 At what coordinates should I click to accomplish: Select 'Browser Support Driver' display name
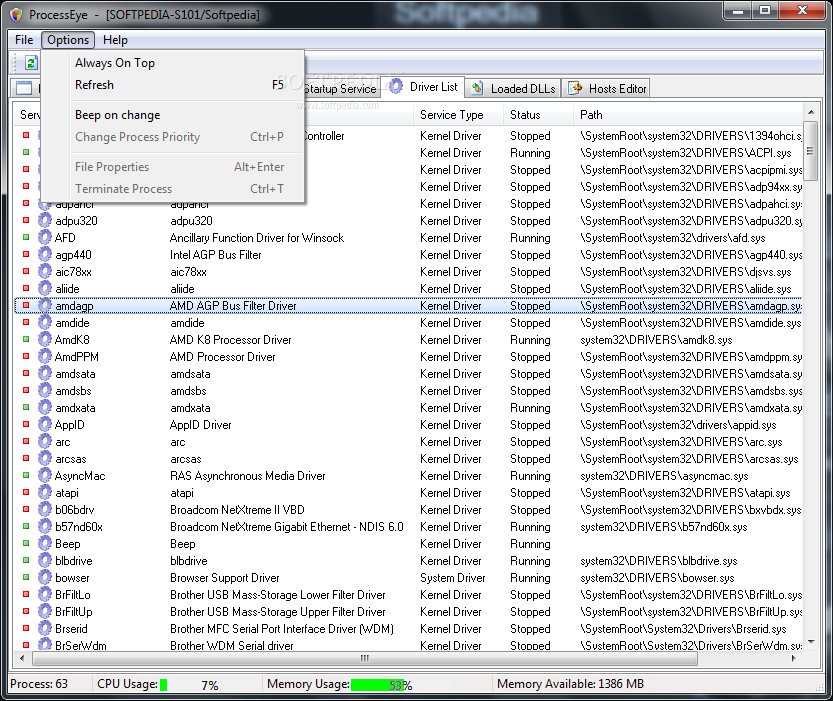[225, 578]
